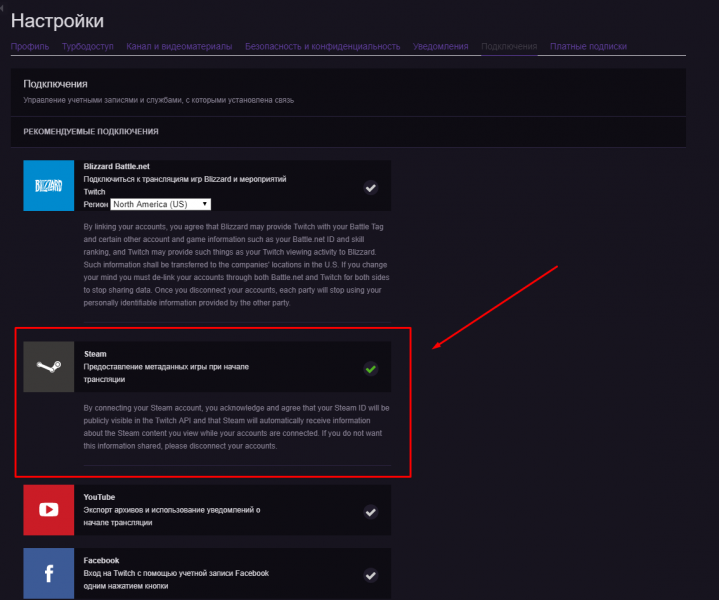Click the Facebook connection title

[x=101, y=560]
